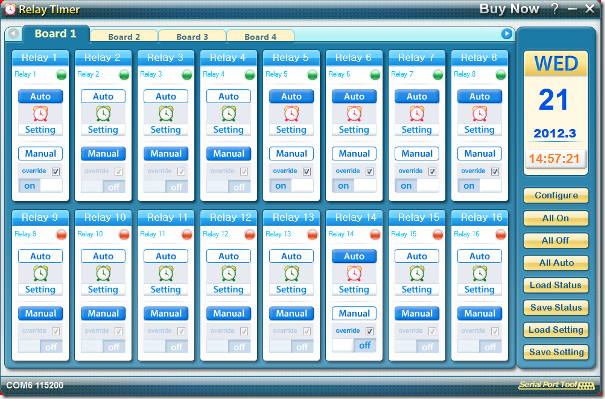Open Relay 15 alarm clock setting icon
The image size is (605, 399).
coord(417,274)
